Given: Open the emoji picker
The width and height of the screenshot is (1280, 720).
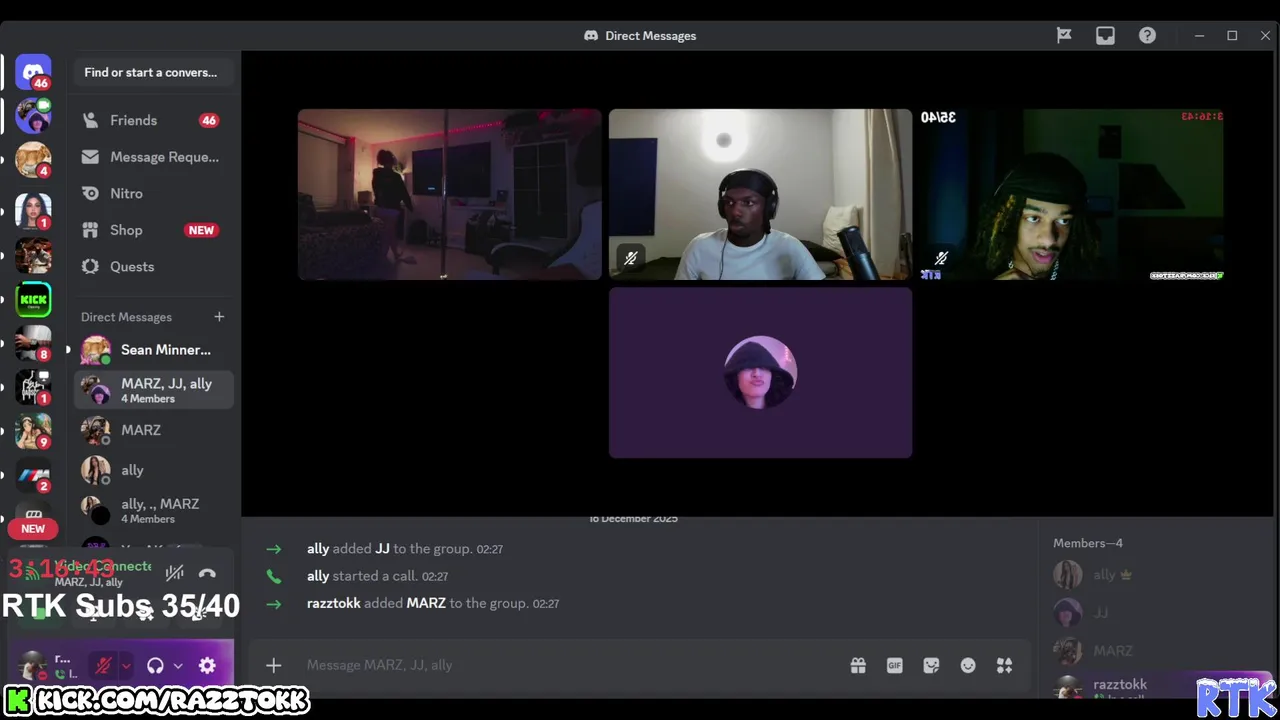Looking at the screenshot, I should [968, 665].
